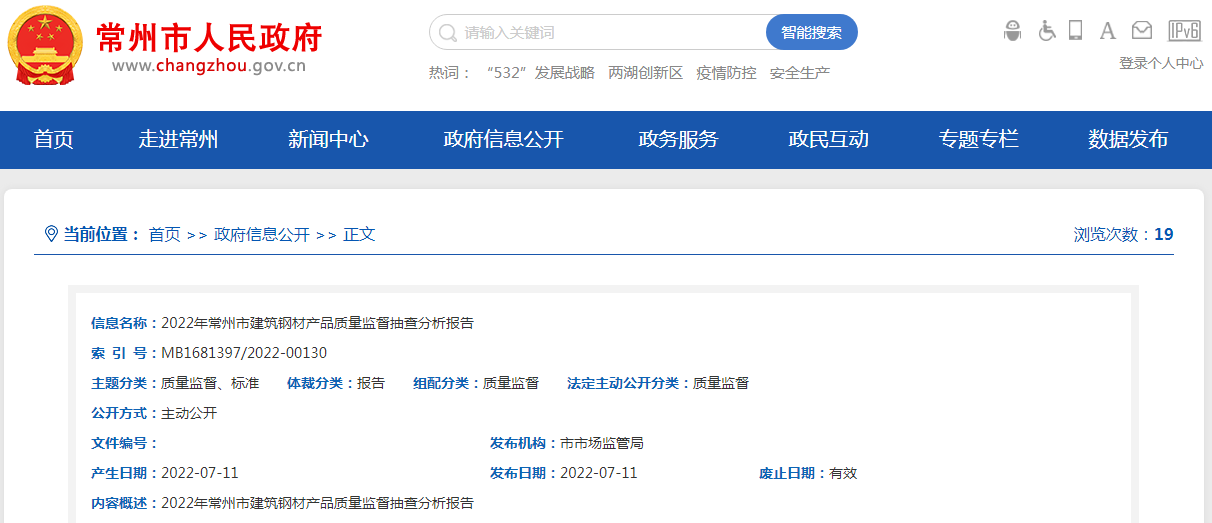Click the 文件编号 label
The image size is (1212, 523).
click(124, 443)
